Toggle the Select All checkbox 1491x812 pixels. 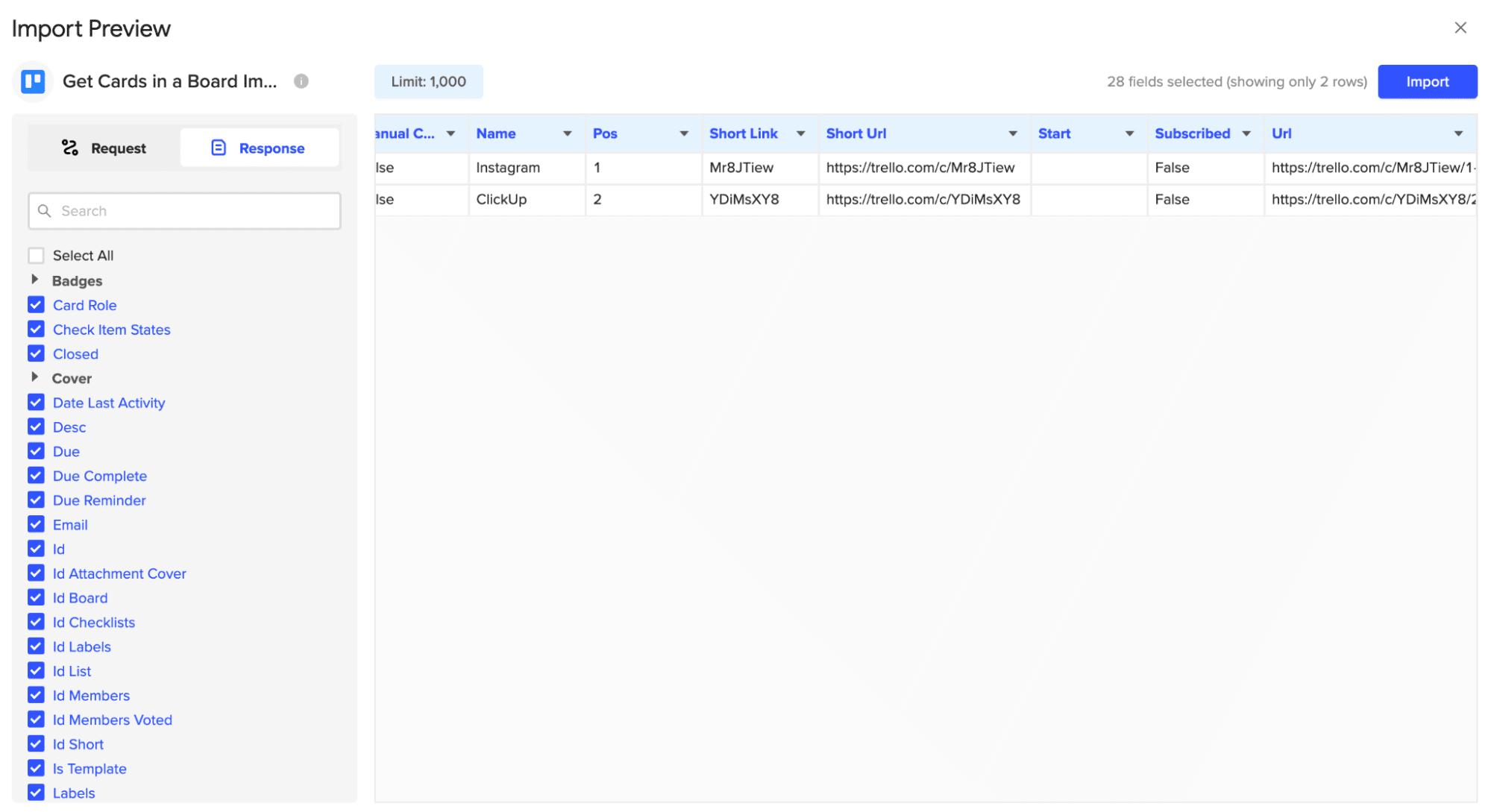coord(36,256)
